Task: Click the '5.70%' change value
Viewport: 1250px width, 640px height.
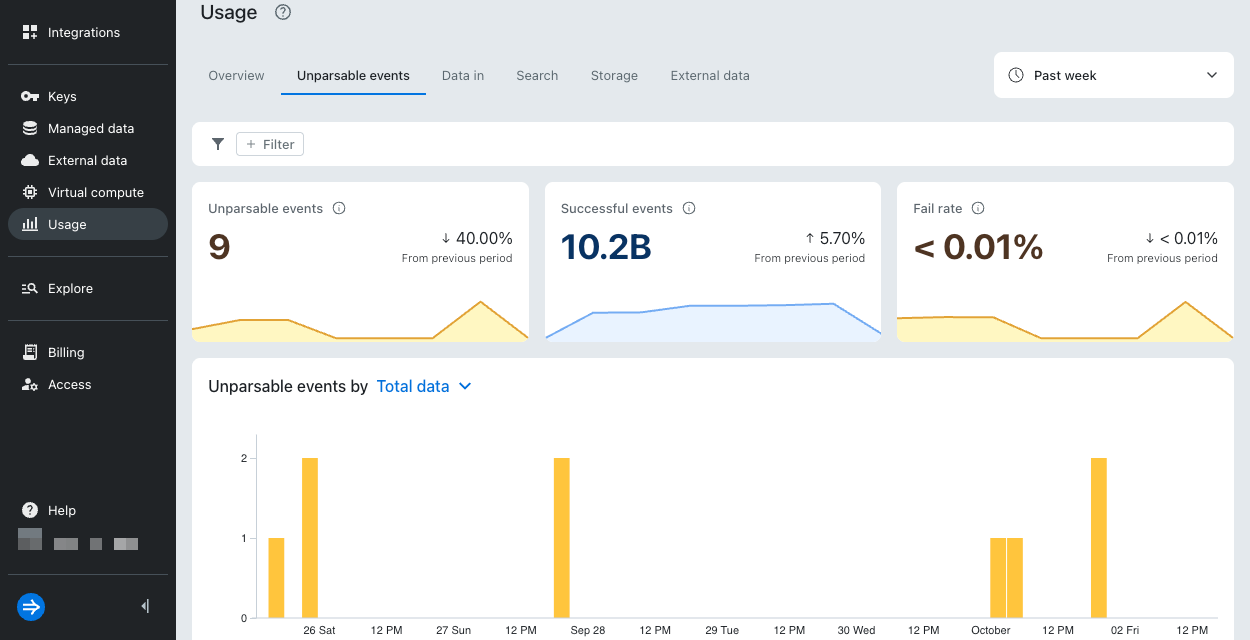Action: [842, 239]
